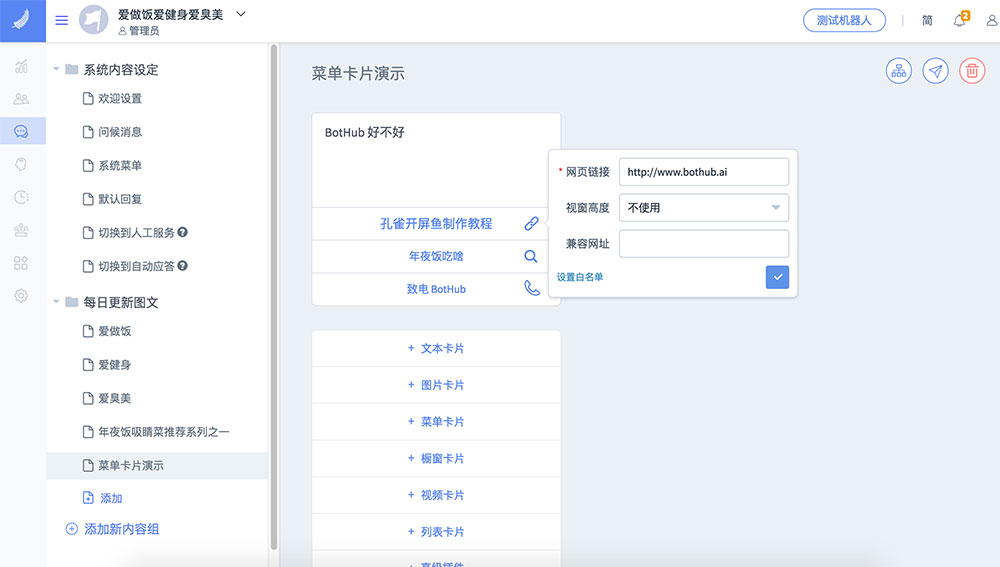Open the user profile icon

pos(992,20)
